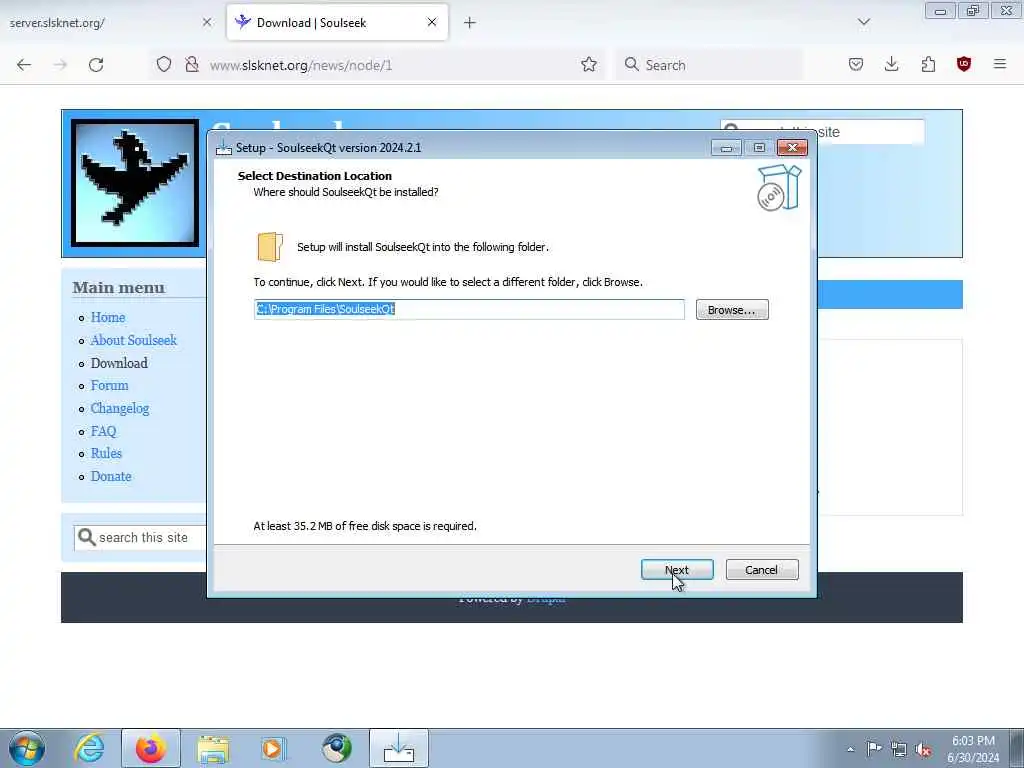Image resolution: width=1024 pixels, height=768 pixels.
Task: Open the Firefox downloads panel
Action: tap(891, 64)
